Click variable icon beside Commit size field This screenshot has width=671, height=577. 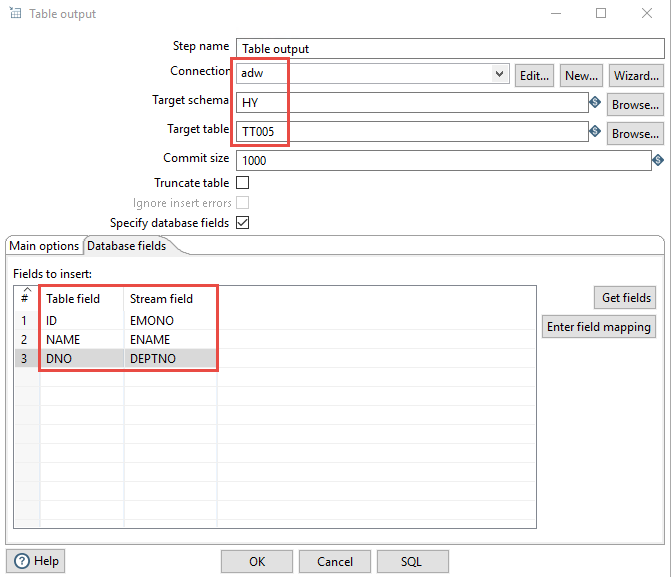658,159
